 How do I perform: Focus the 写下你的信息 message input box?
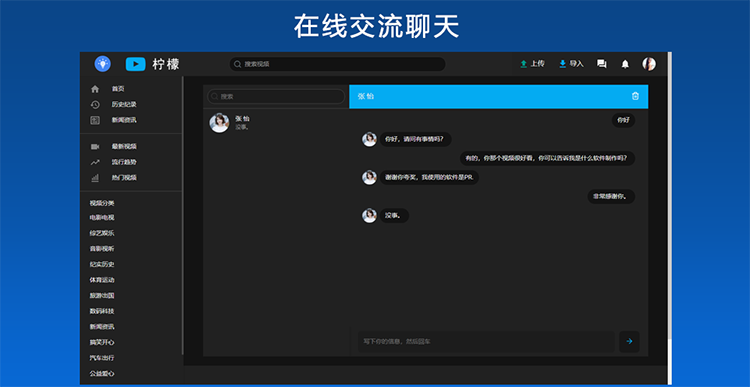click(x=486, y=342)
